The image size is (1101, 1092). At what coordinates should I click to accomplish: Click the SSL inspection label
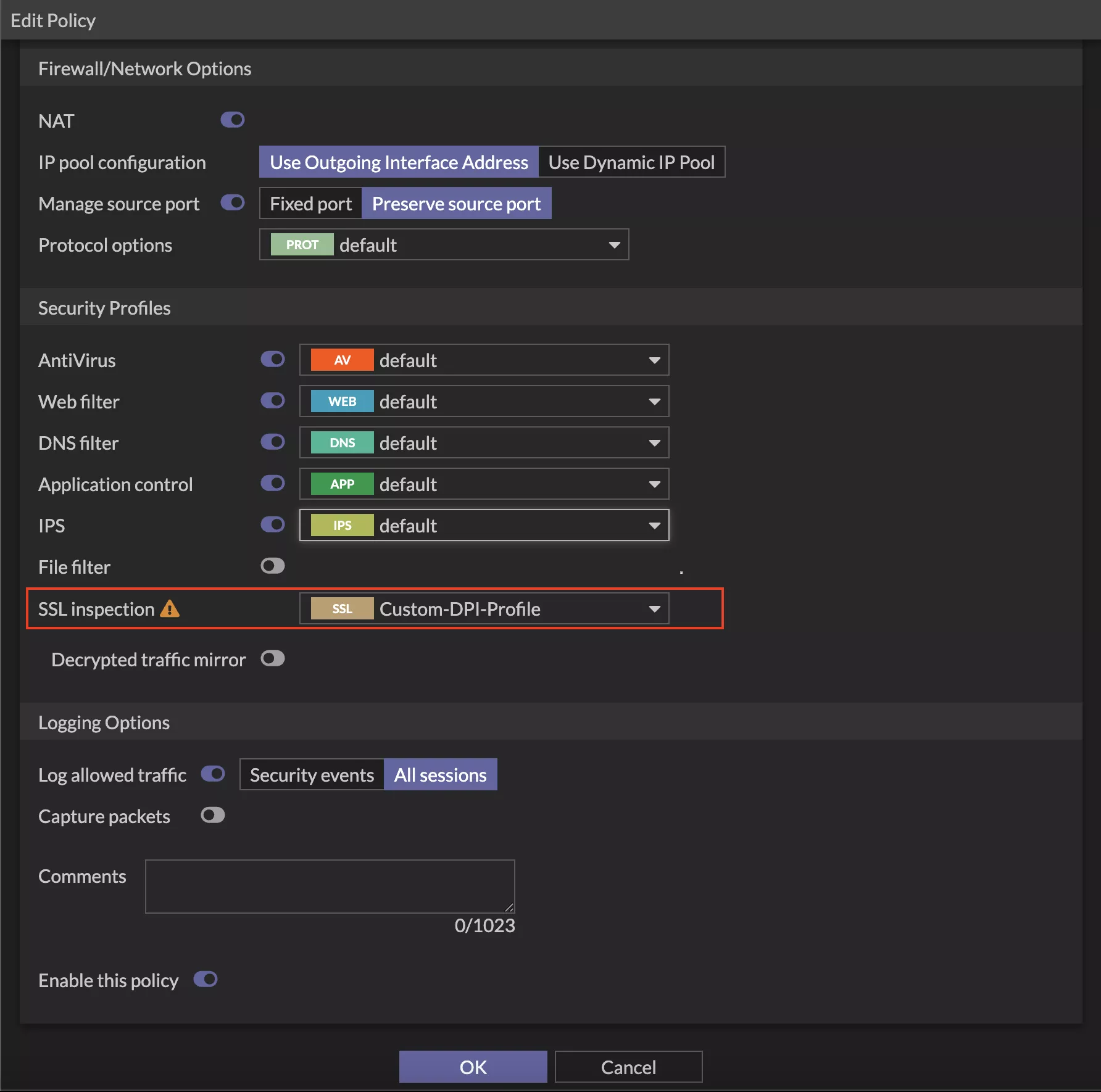point(96,609)
